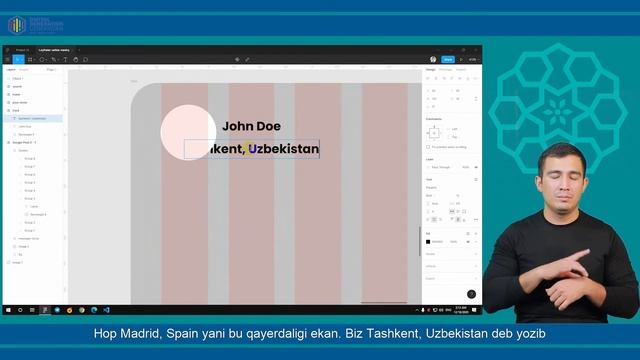Click Windows Start button
640x360 pixels.
click(8, 310)
